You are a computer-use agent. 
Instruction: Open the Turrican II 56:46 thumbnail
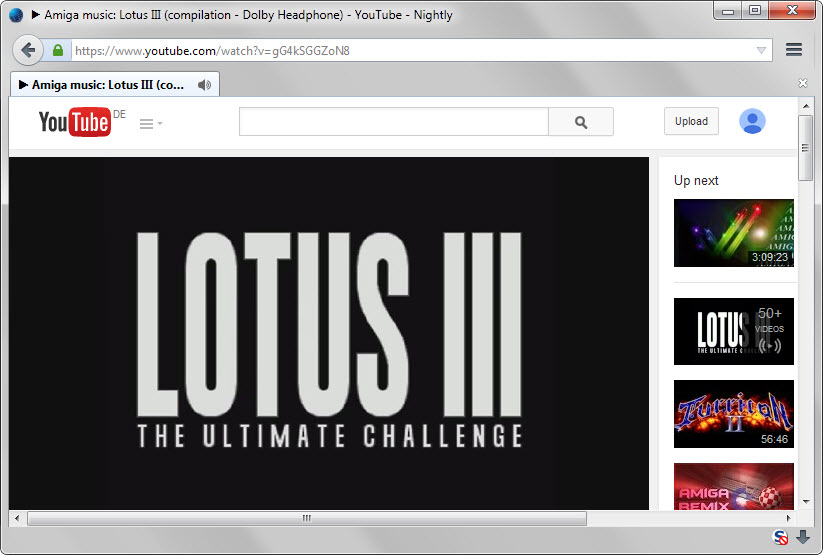pos(733,414)
